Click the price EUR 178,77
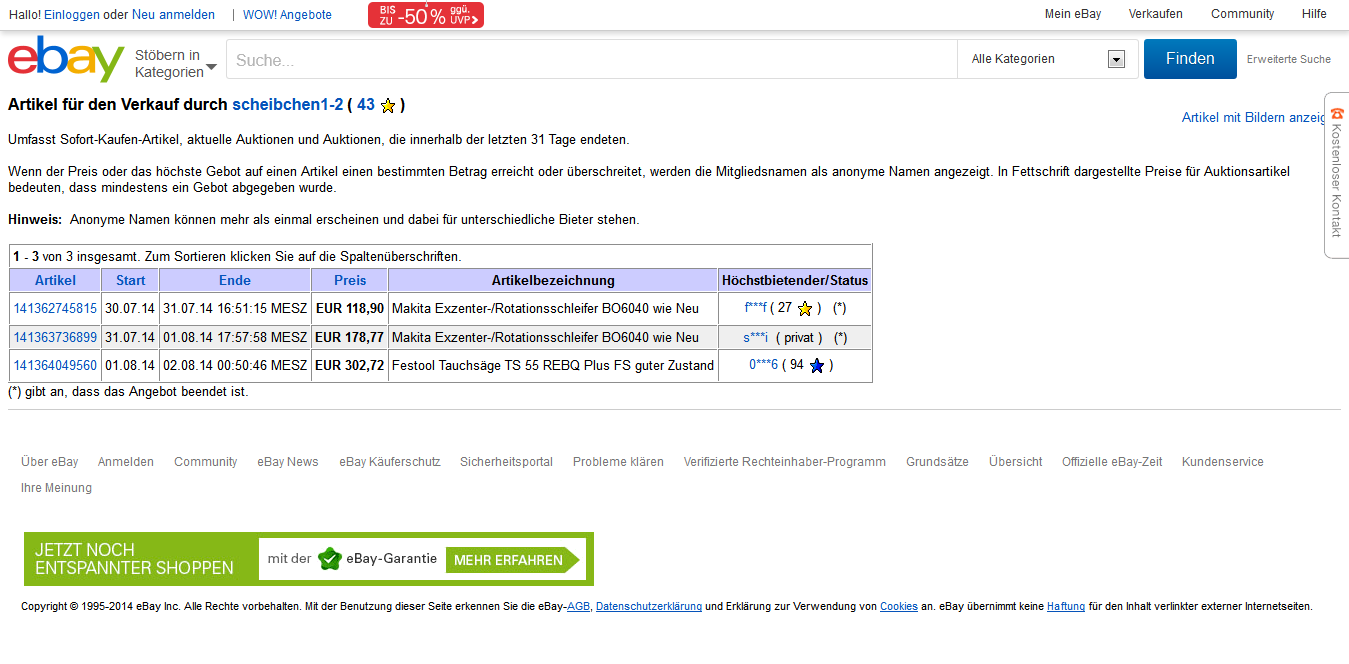 (x=350, y=338)
